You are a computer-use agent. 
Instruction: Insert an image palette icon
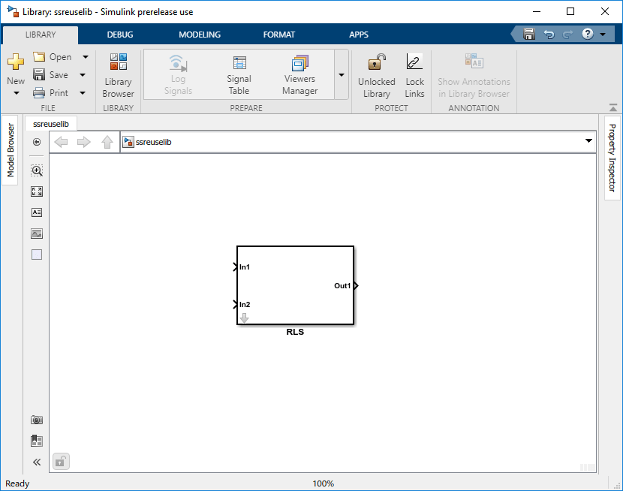point(37,234)
